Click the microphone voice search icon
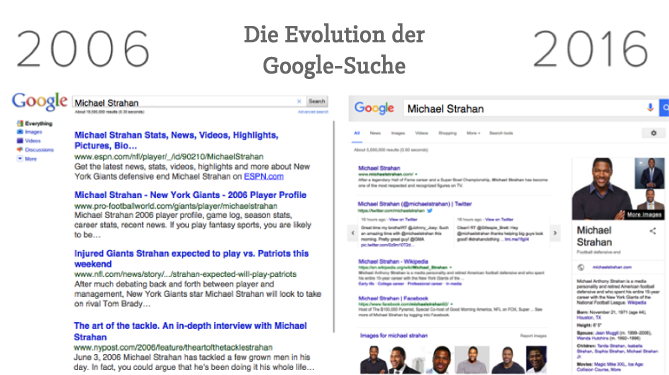This screenshot has height=375, width=669. 650,108
